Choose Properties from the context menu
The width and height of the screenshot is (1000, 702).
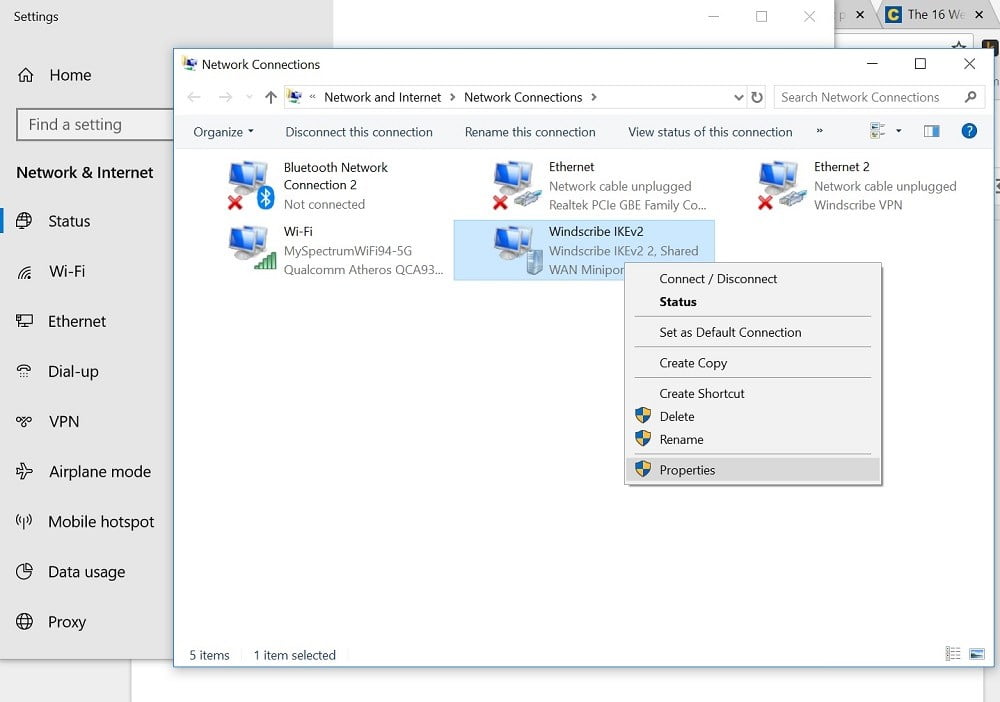point(687,470)
